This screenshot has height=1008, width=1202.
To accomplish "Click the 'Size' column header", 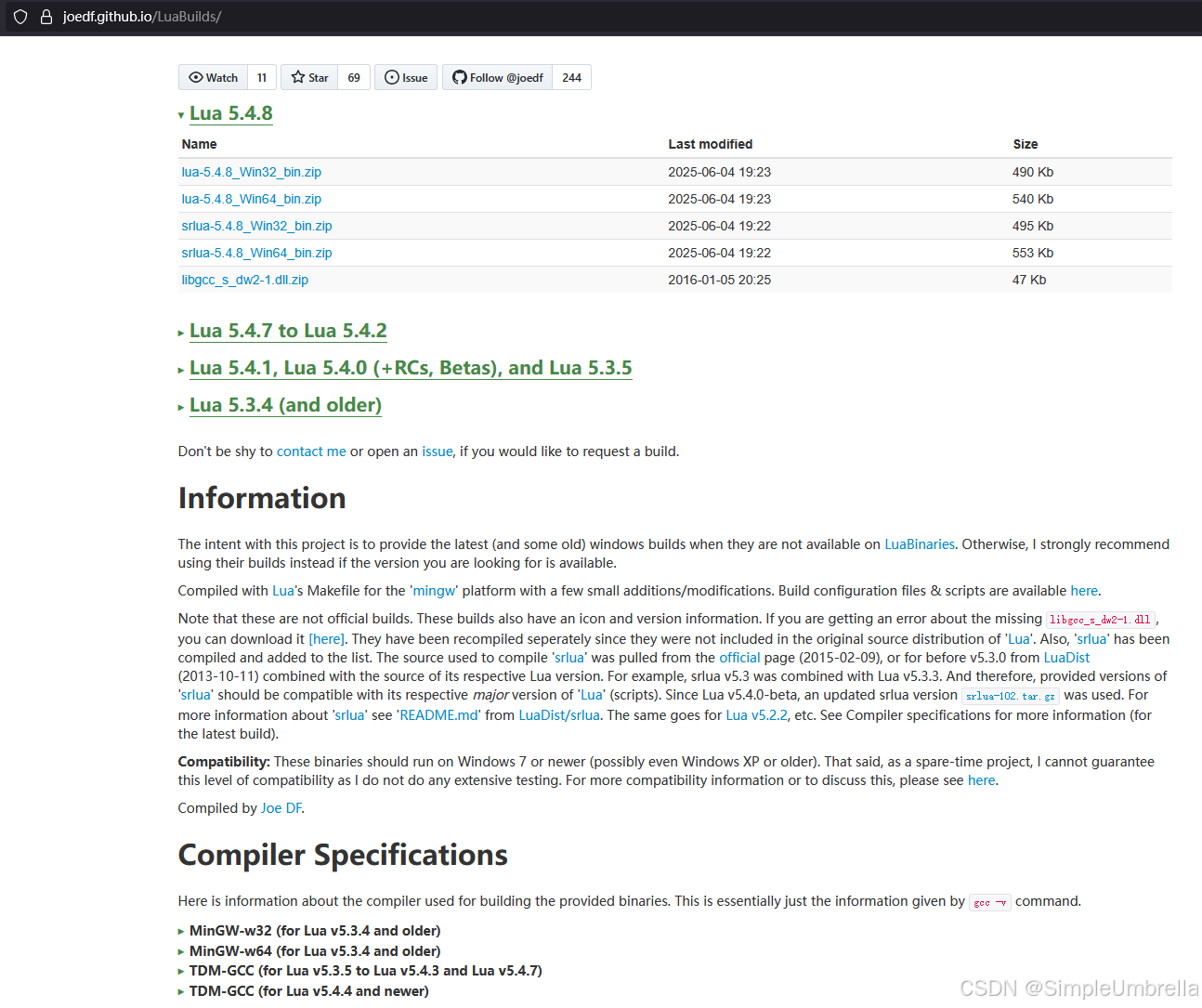I will tap(1026, 144).
